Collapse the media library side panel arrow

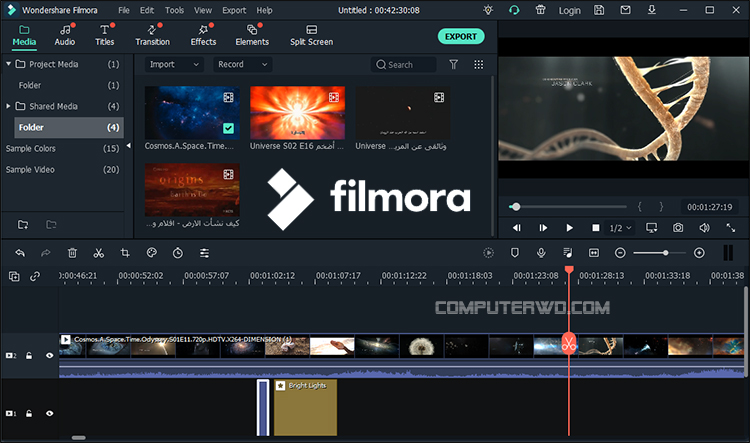(x=128, y=145)
